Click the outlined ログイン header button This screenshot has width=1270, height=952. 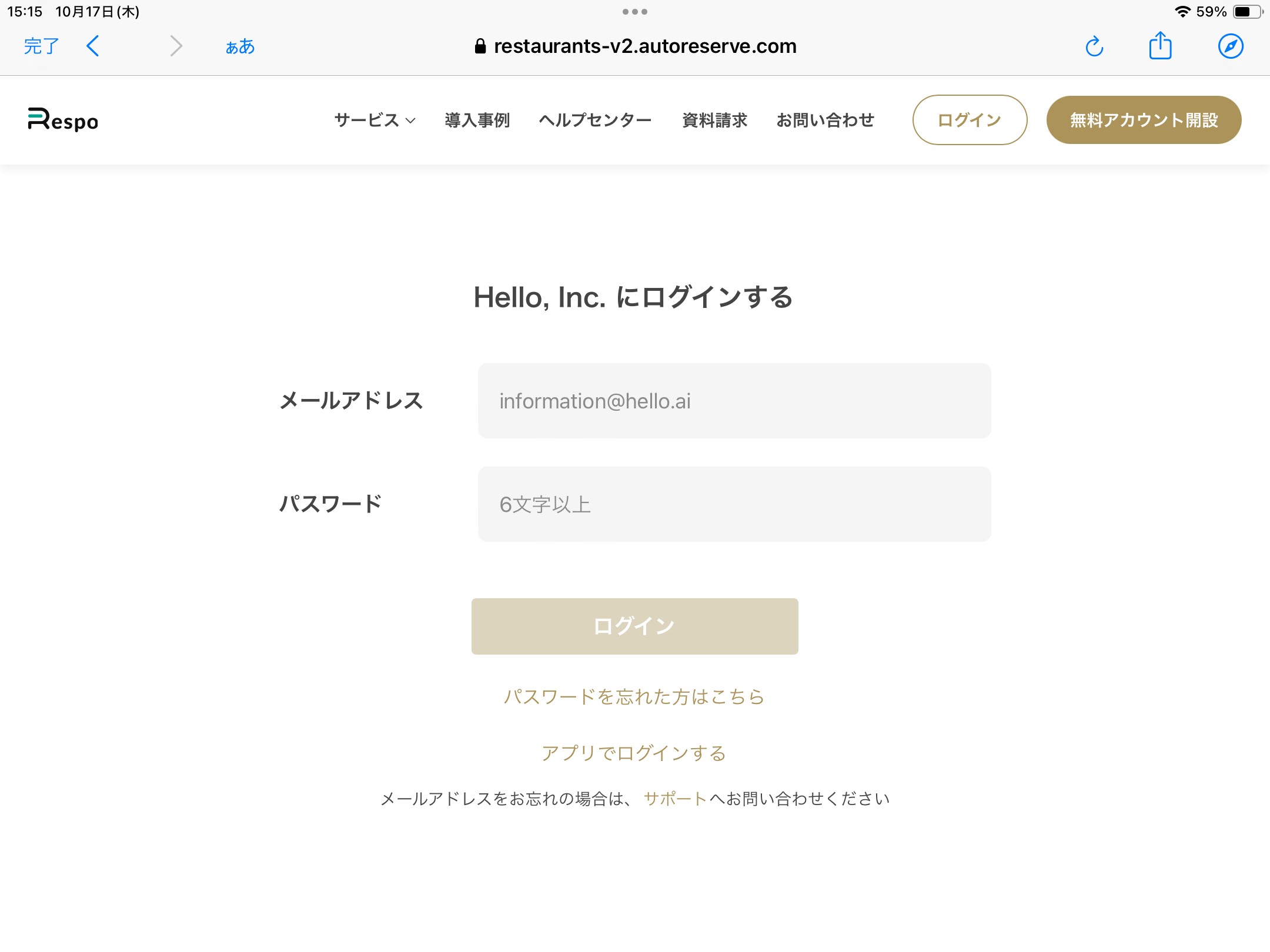pyautogui.click(x=970, y=120)
